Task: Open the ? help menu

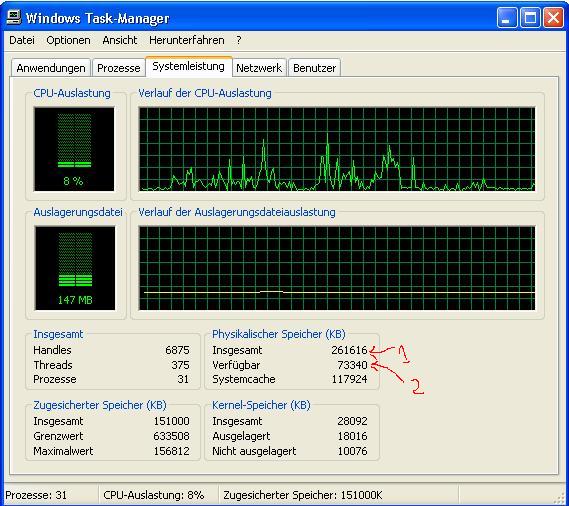Action: coord(238,40)
